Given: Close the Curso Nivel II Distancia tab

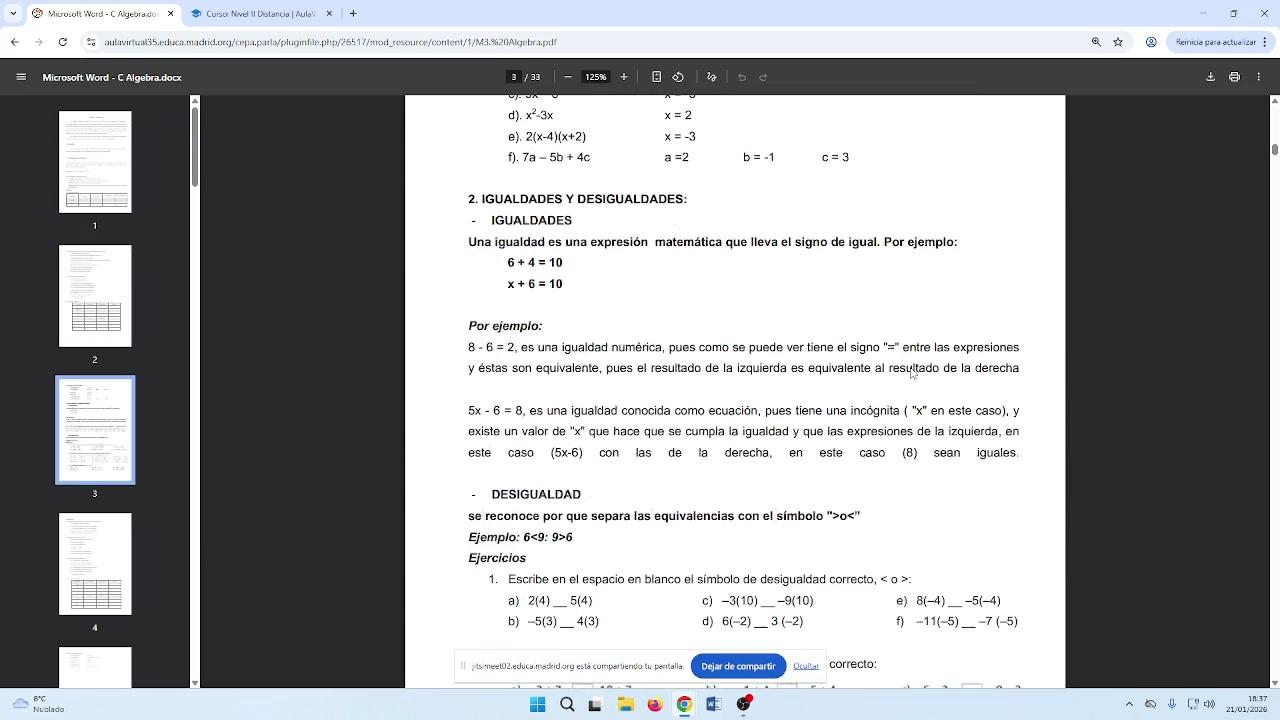Looking at the screenshot, I should click(x=330, y=14).
